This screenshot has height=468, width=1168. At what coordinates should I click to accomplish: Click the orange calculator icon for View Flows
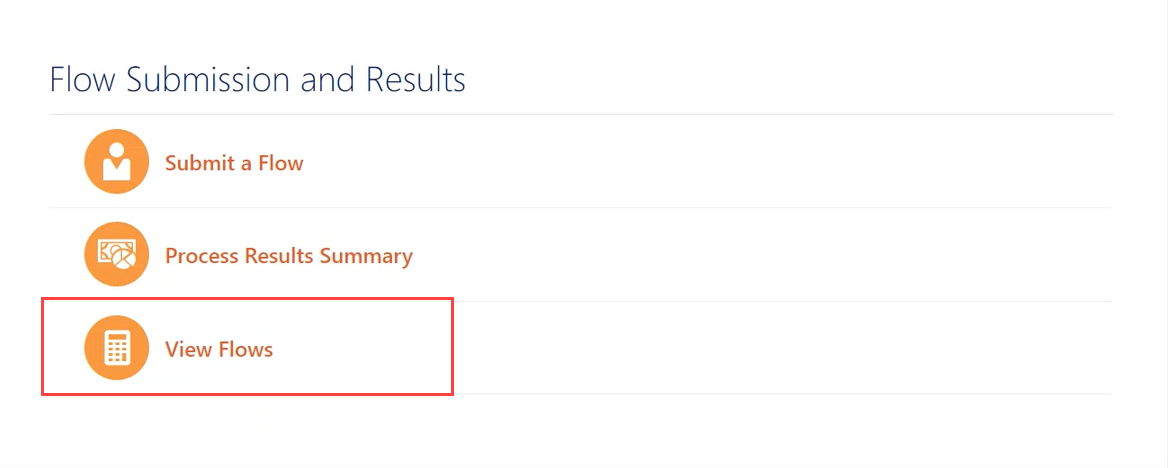(x=117, y=348)
